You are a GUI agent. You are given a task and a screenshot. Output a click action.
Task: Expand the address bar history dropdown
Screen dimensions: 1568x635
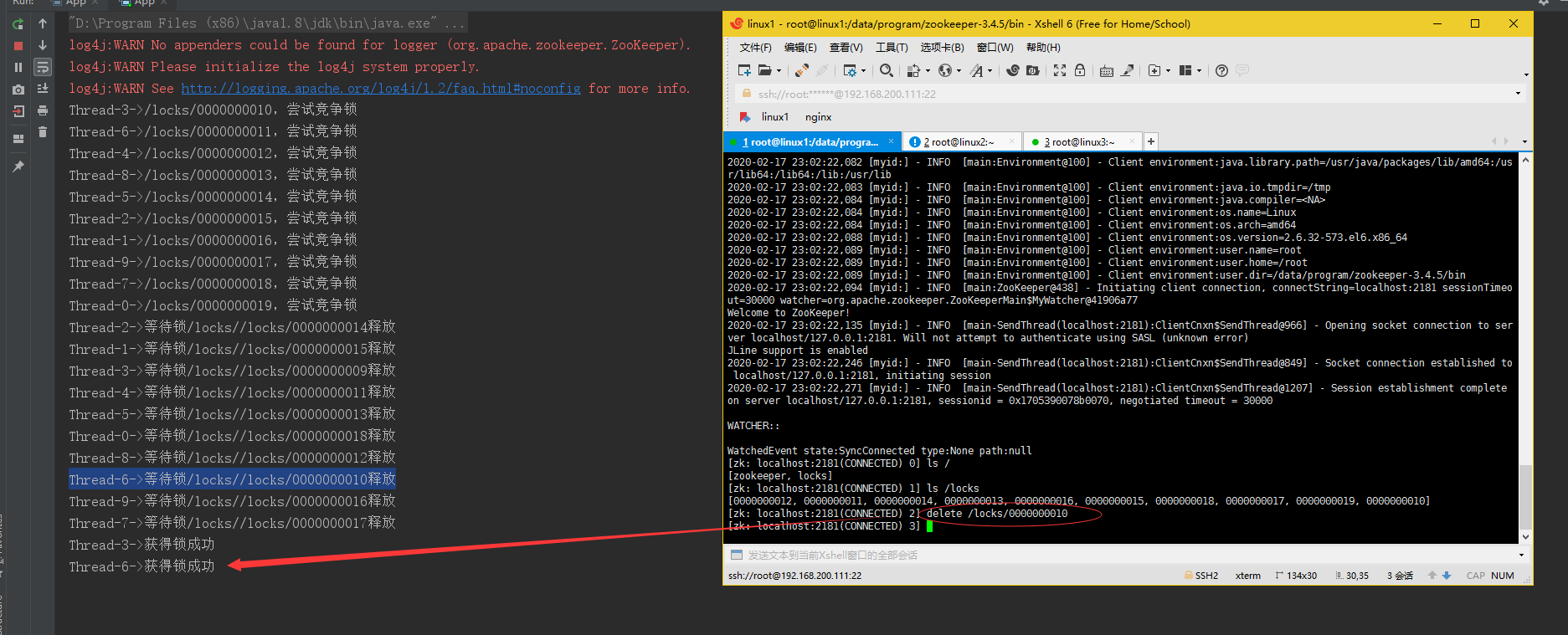pyautogui.click(x=1518, y=94)
